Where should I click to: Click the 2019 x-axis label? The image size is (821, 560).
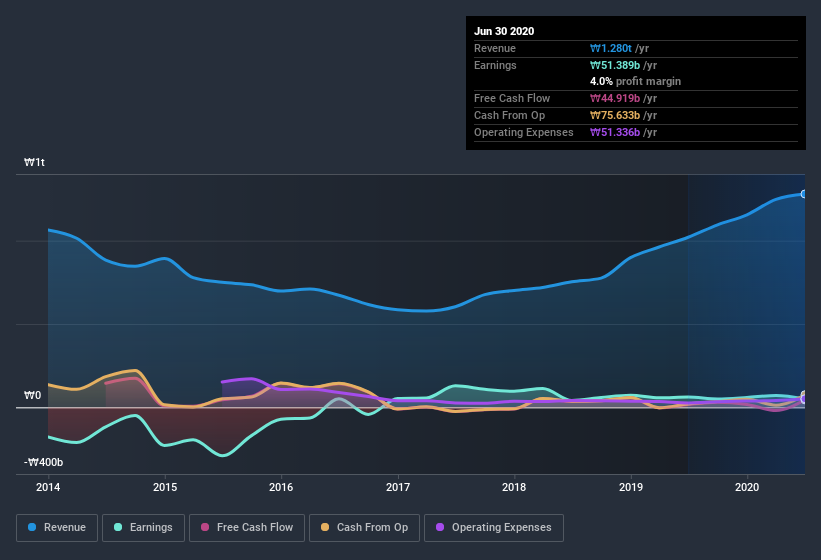(x=631, y=487)
